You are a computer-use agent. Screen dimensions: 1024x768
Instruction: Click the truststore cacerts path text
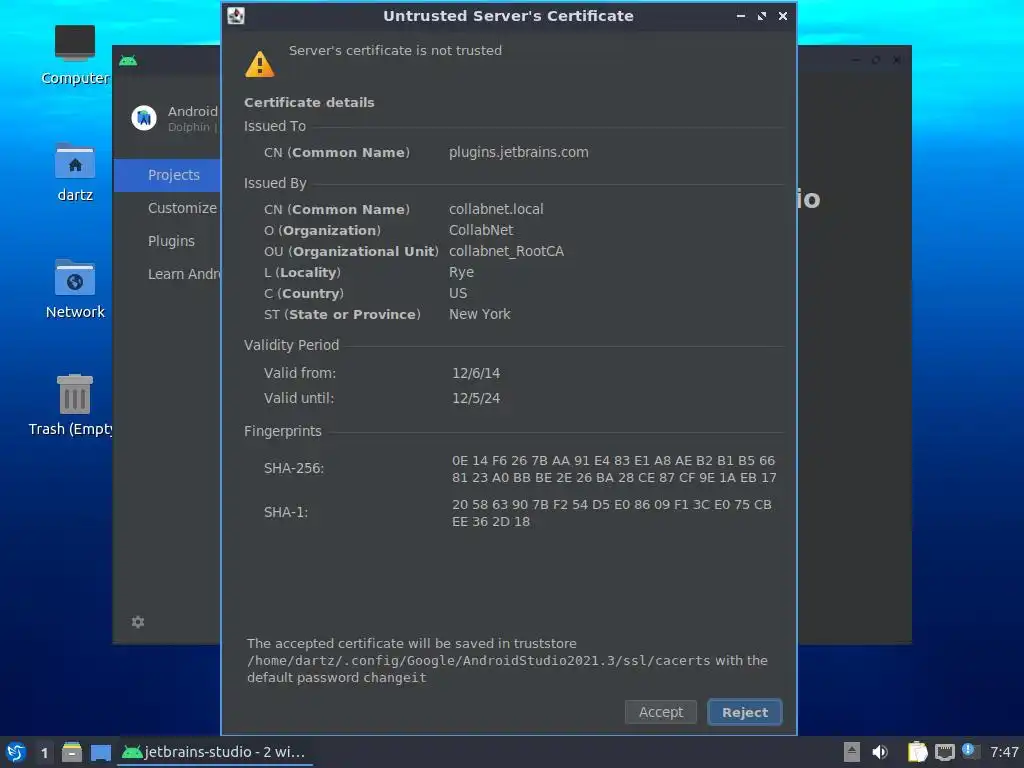(479, 660)
